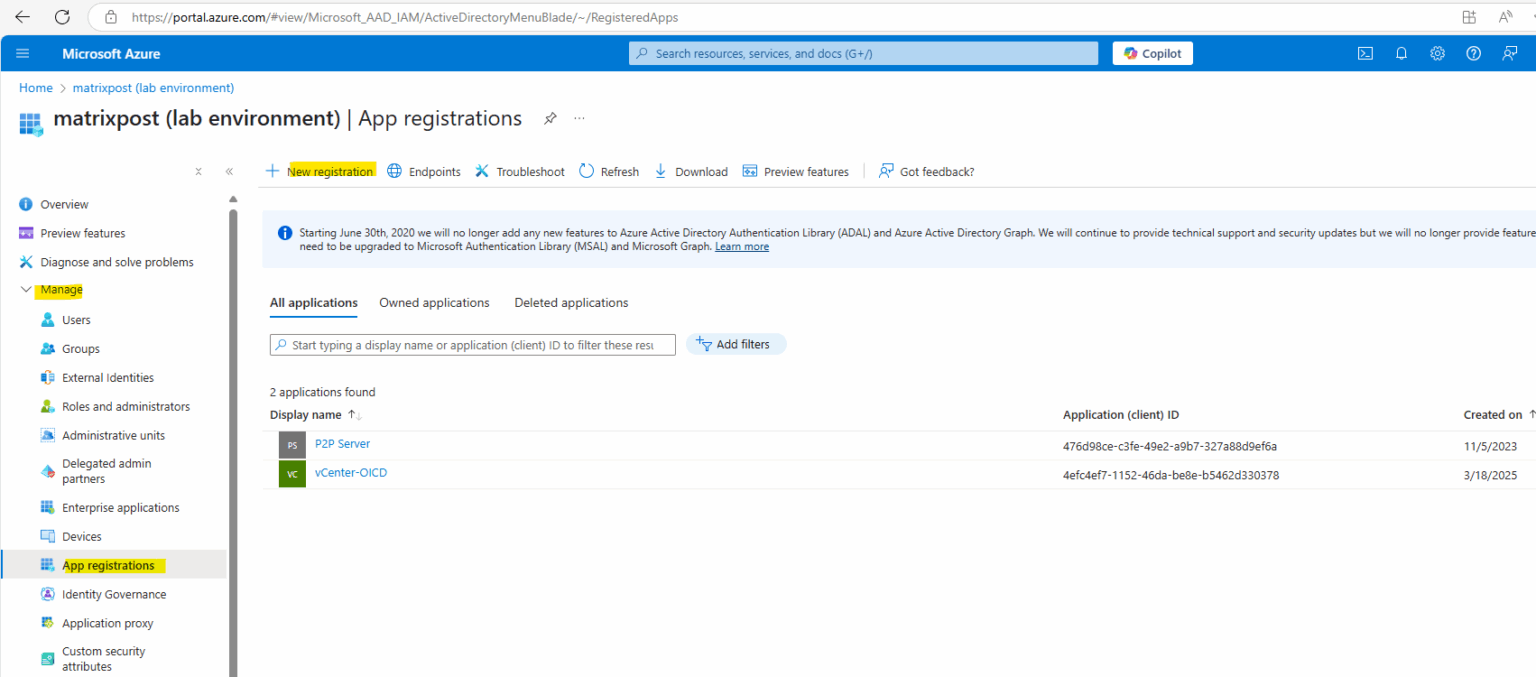
Task: Switch to the Owned applications tab
Action: (434, 302)
